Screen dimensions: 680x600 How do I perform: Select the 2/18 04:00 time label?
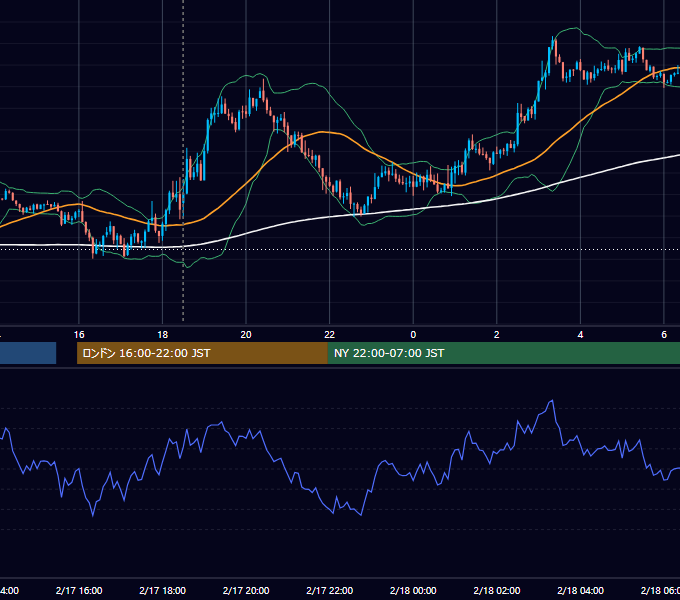pyautogui.click(x=580, y=590)
